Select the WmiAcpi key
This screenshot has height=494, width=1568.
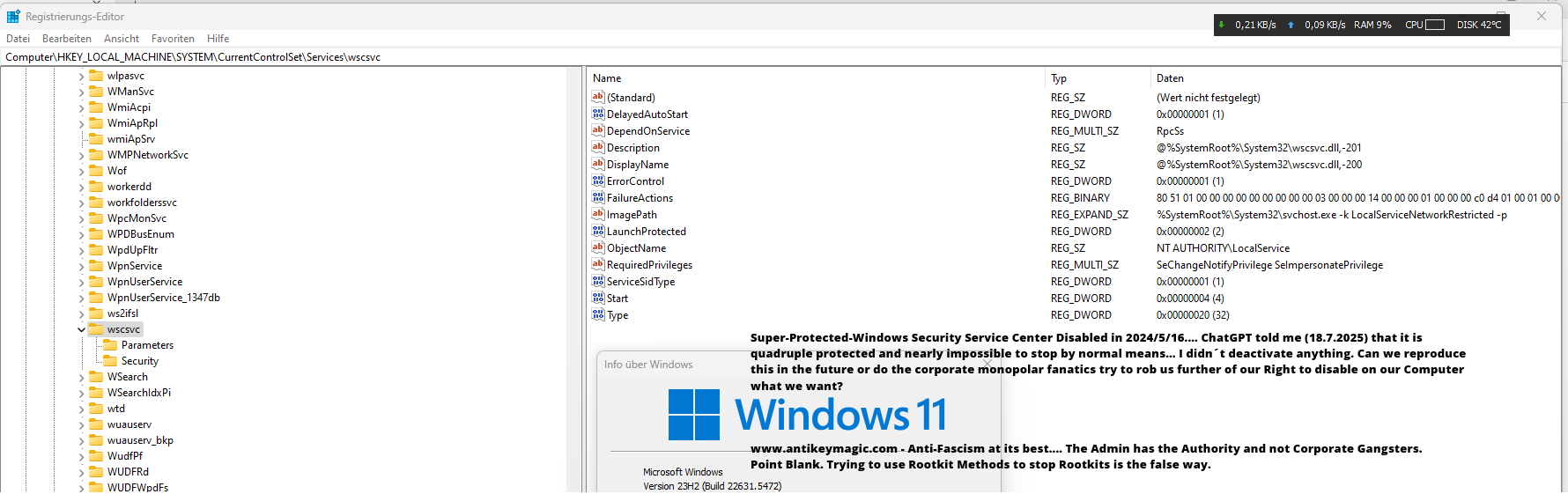(x=129, y=107)
